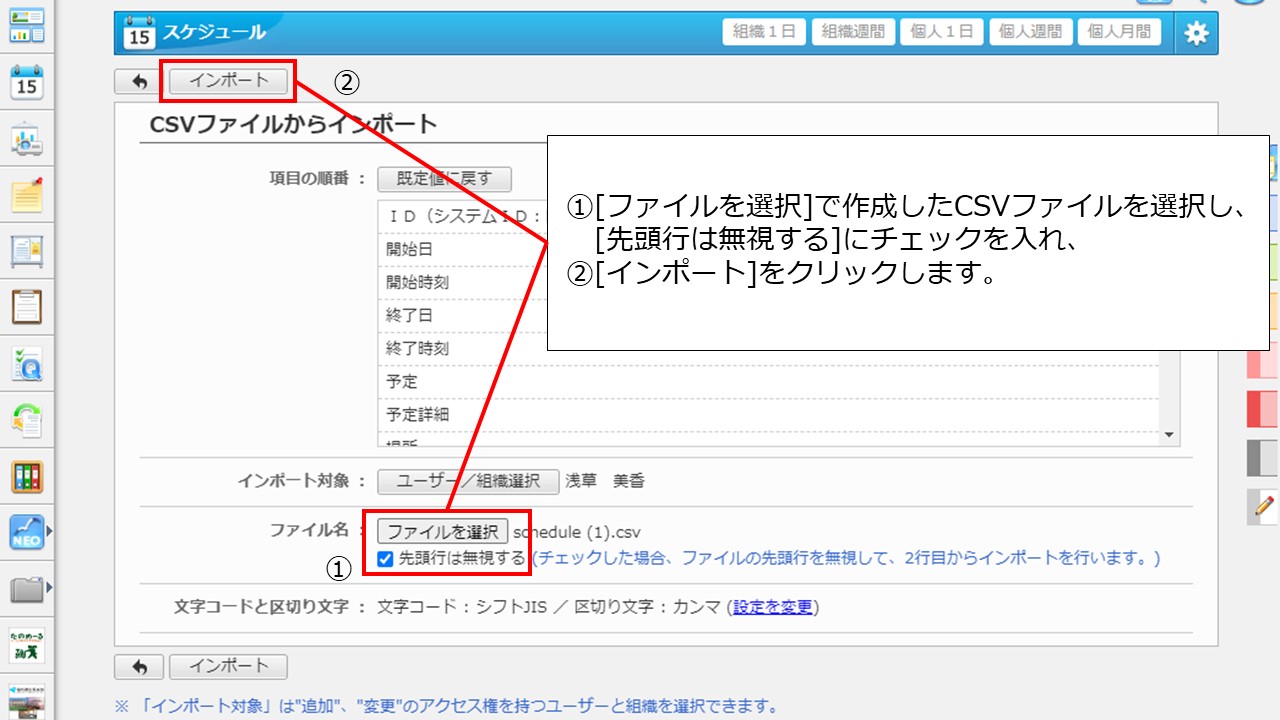This screenshot has width=1280, height=720.
Task: Open the yellow sticky note memo icon
Action: 27,195
